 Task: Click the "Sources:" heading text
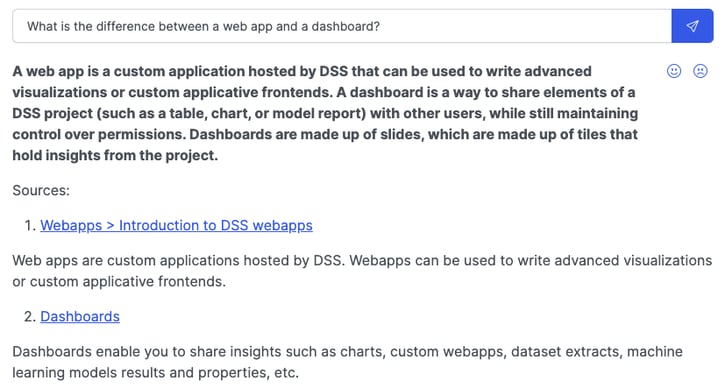pyautogui.click(x=41, y=190)
